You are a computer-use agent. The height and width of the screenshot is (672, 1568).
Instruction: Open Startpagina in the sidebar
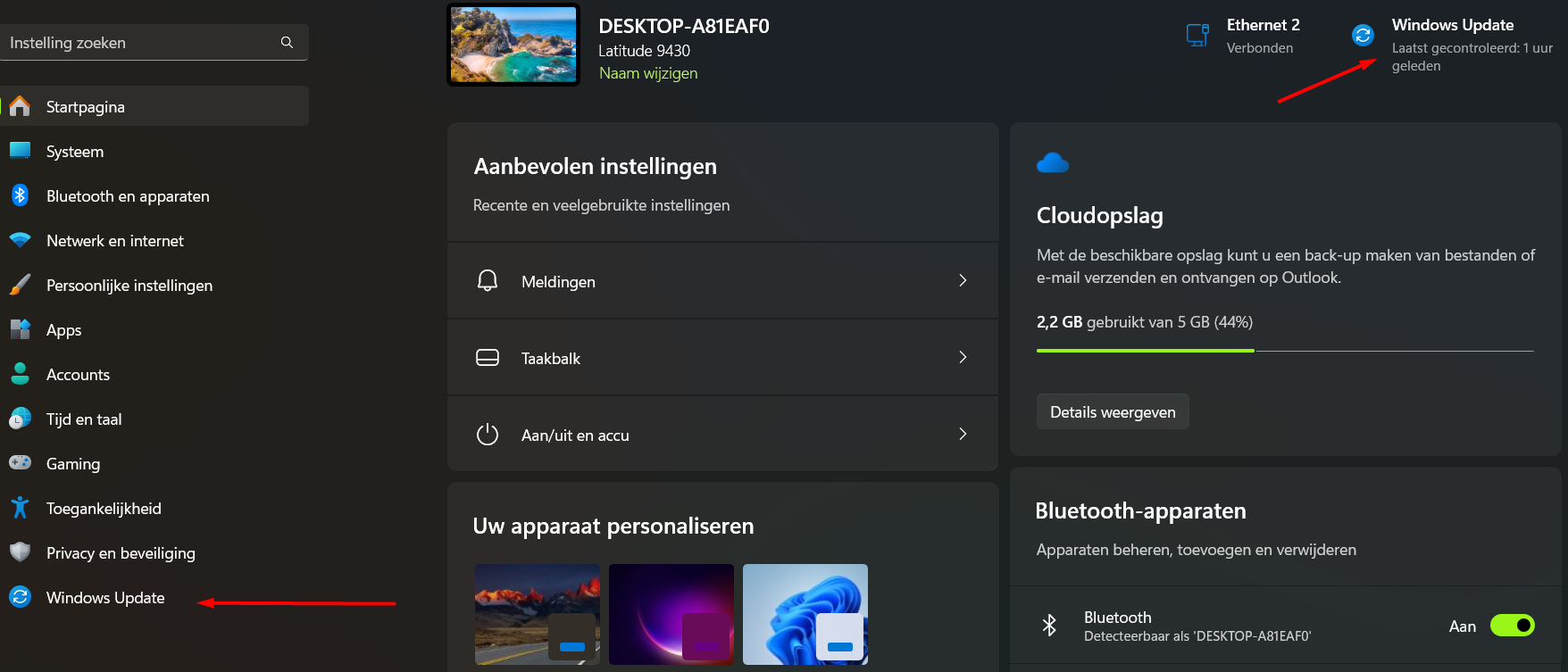(x=154, y=106)
